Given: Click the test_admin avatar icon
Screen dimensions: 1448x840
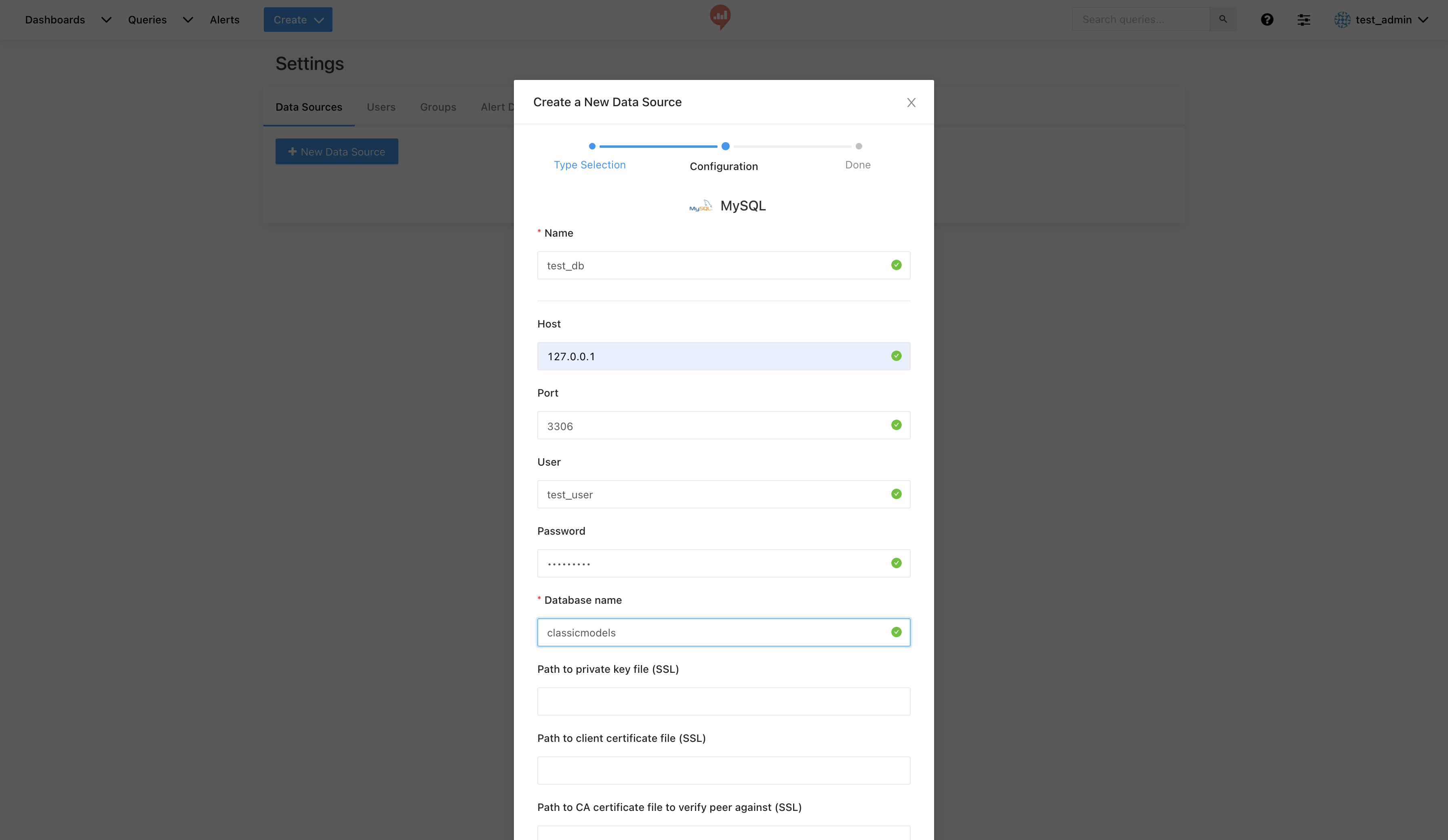Looking at the screenshot, I should [1342, 19].
